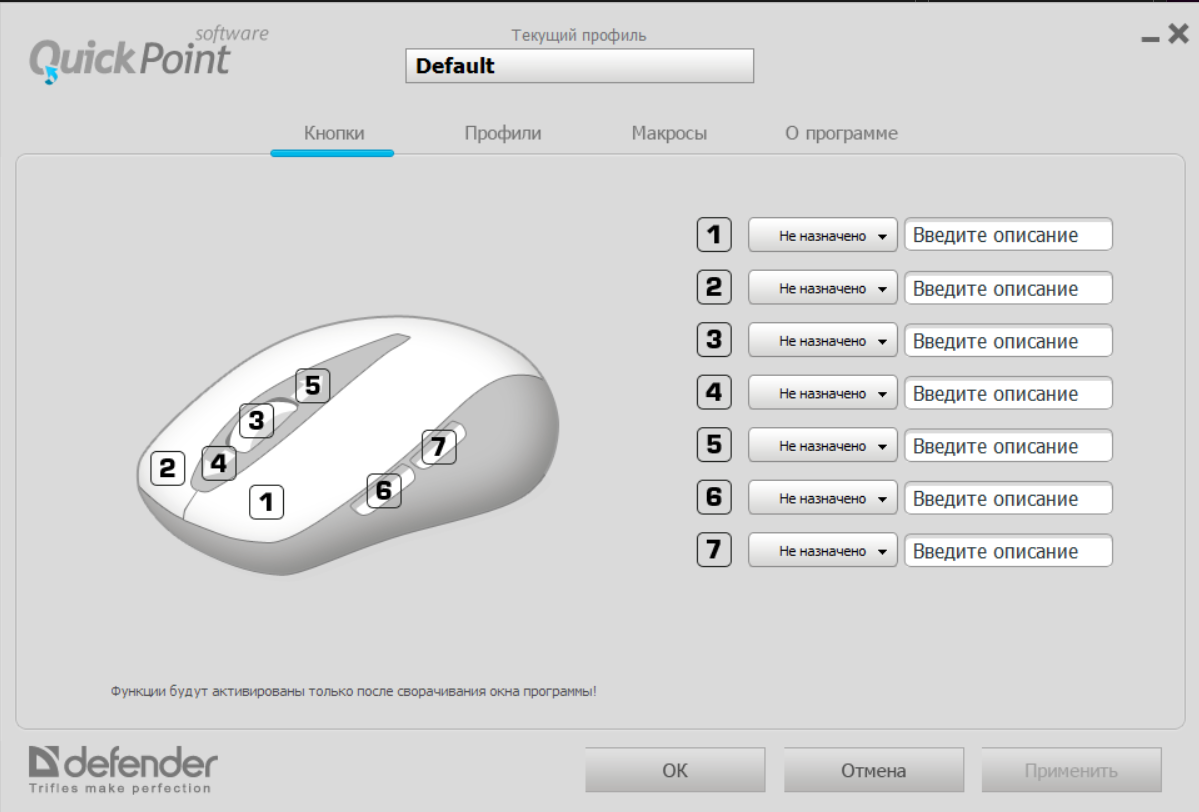The image size is (1199, 812).
Task: Click the Отмена button
Action: click(x=873, y=770)
